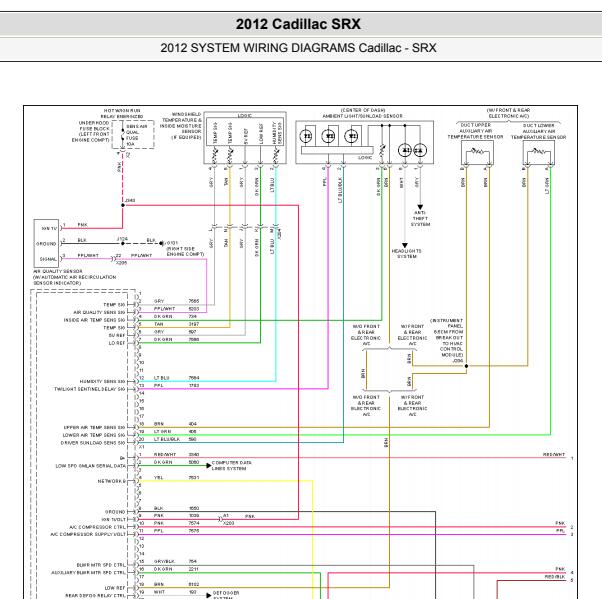
Task: Click the '2012 Cadillac SRX' title
Action: coord(298,24)
